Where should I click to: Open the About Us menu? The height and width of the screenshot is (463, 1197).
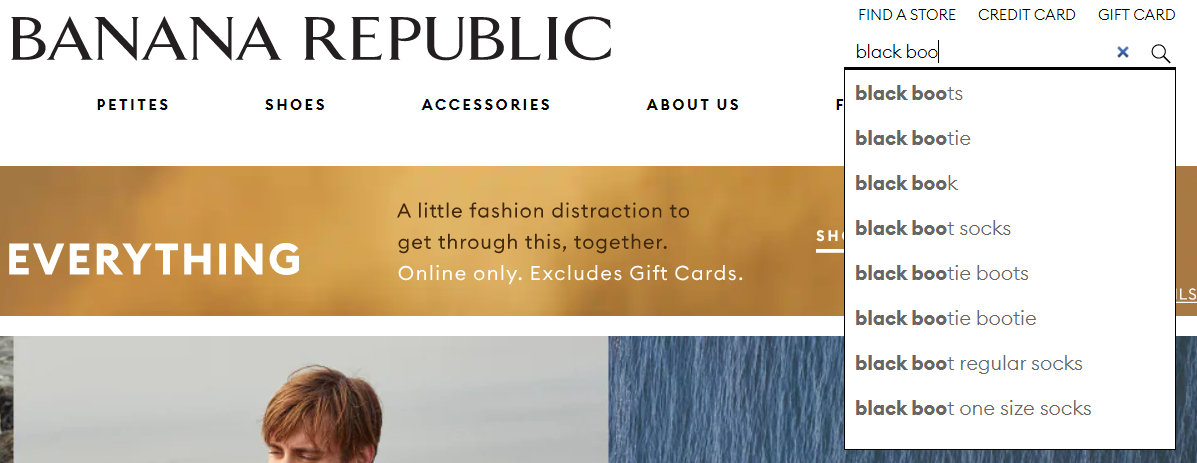(x=693, y=105)
